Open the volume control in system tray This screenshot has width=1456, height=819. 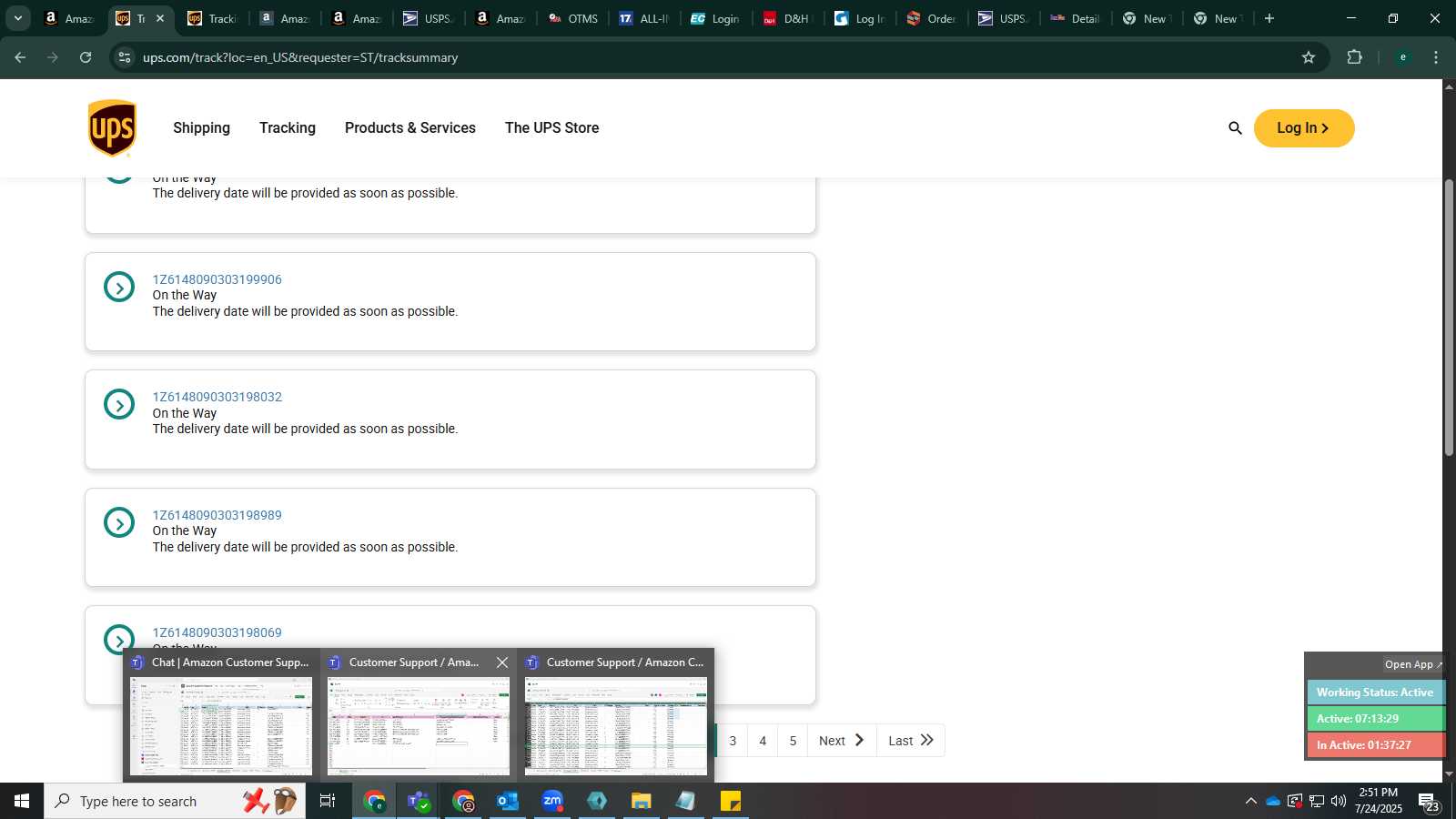(x=1339, y=801)
